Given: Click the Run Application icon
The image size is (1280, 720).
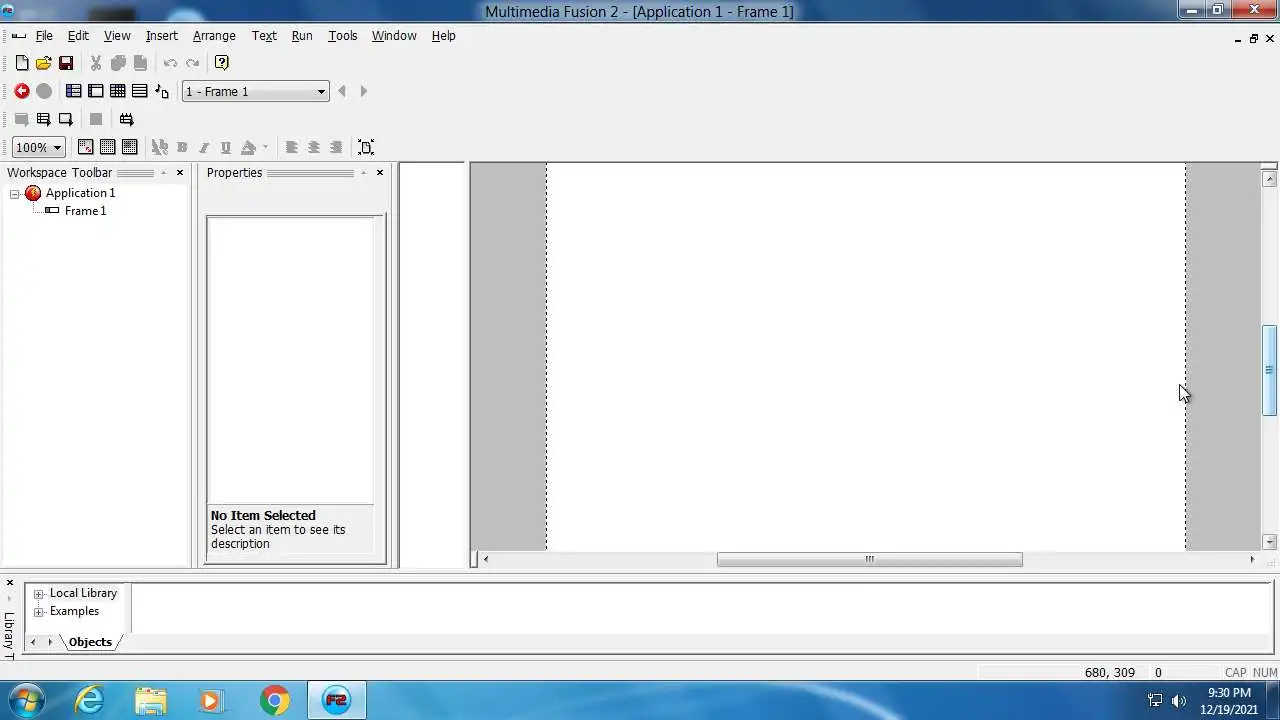Looking at the screenshot, I should point(44,119).
